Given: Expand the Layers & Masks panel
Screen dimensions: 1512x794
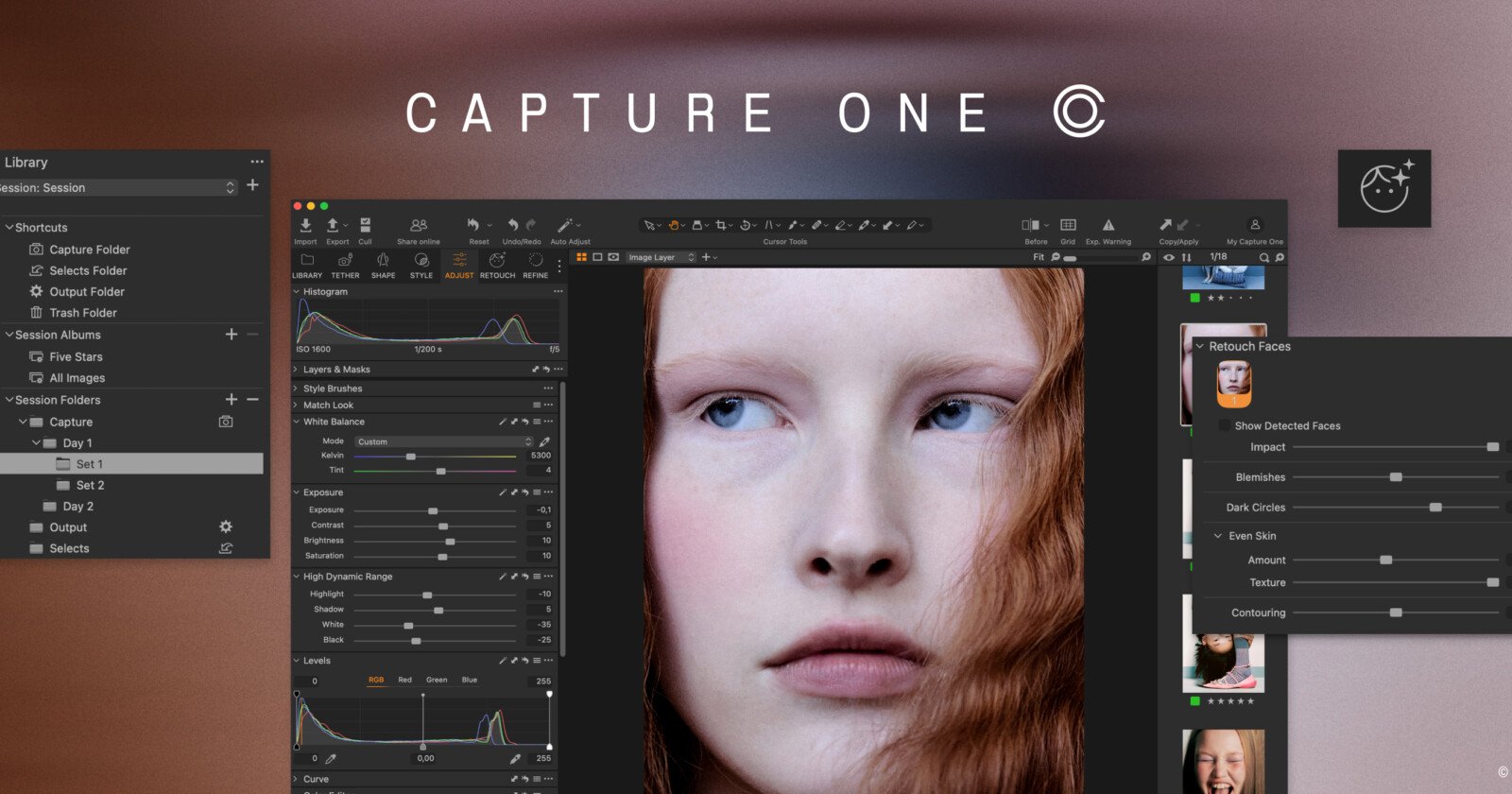Looking at the screenshot, I should (296, 370).
